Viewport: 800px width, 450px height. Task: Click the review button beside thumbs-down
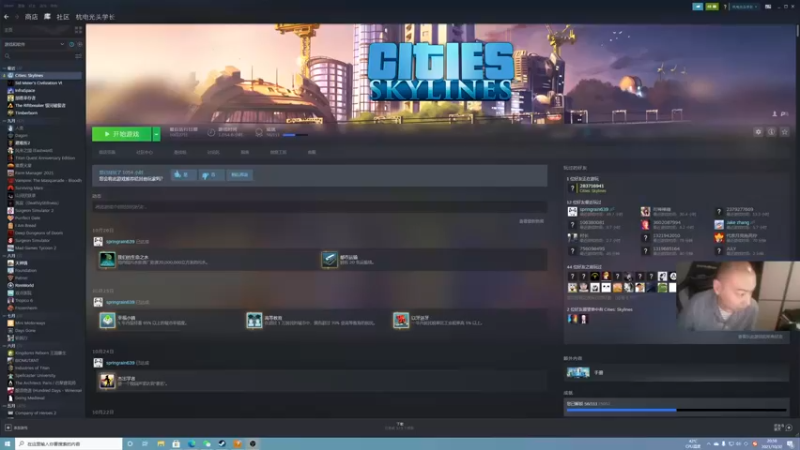click(239, 174)
